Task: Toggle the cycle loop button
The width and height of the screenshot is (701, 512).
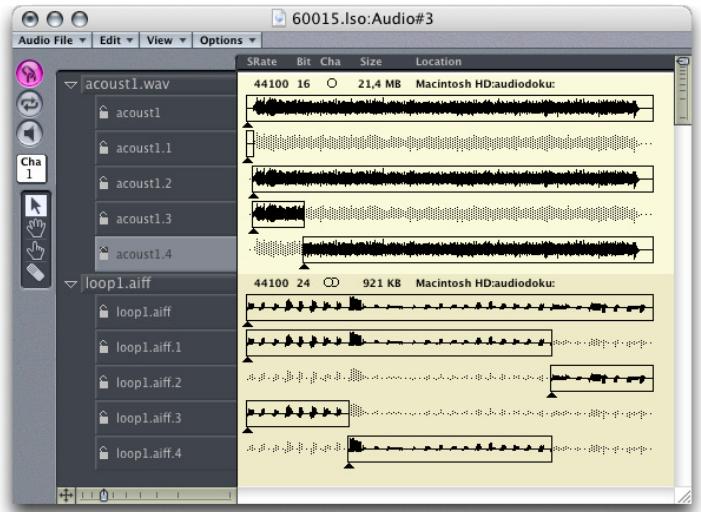Action: [x=30, y=104]
